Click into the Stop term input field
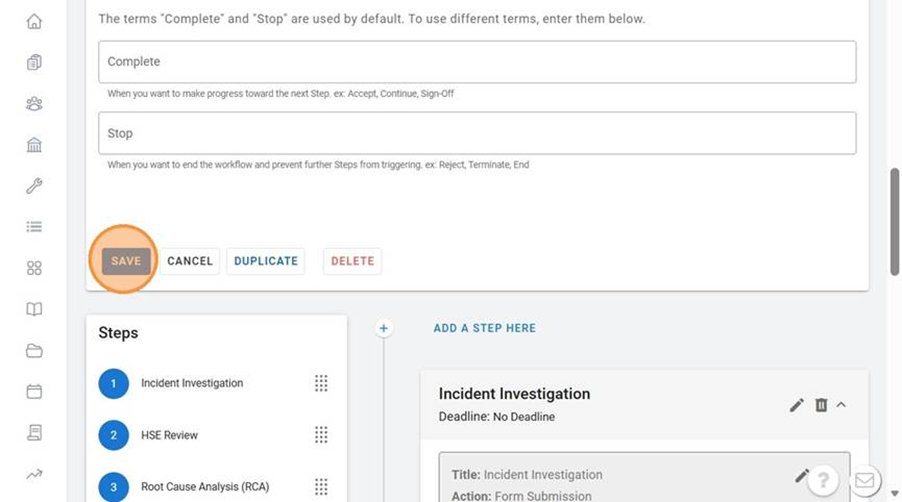Image resolution: width=902 pixels, height=502 pixels. [477, 133]
